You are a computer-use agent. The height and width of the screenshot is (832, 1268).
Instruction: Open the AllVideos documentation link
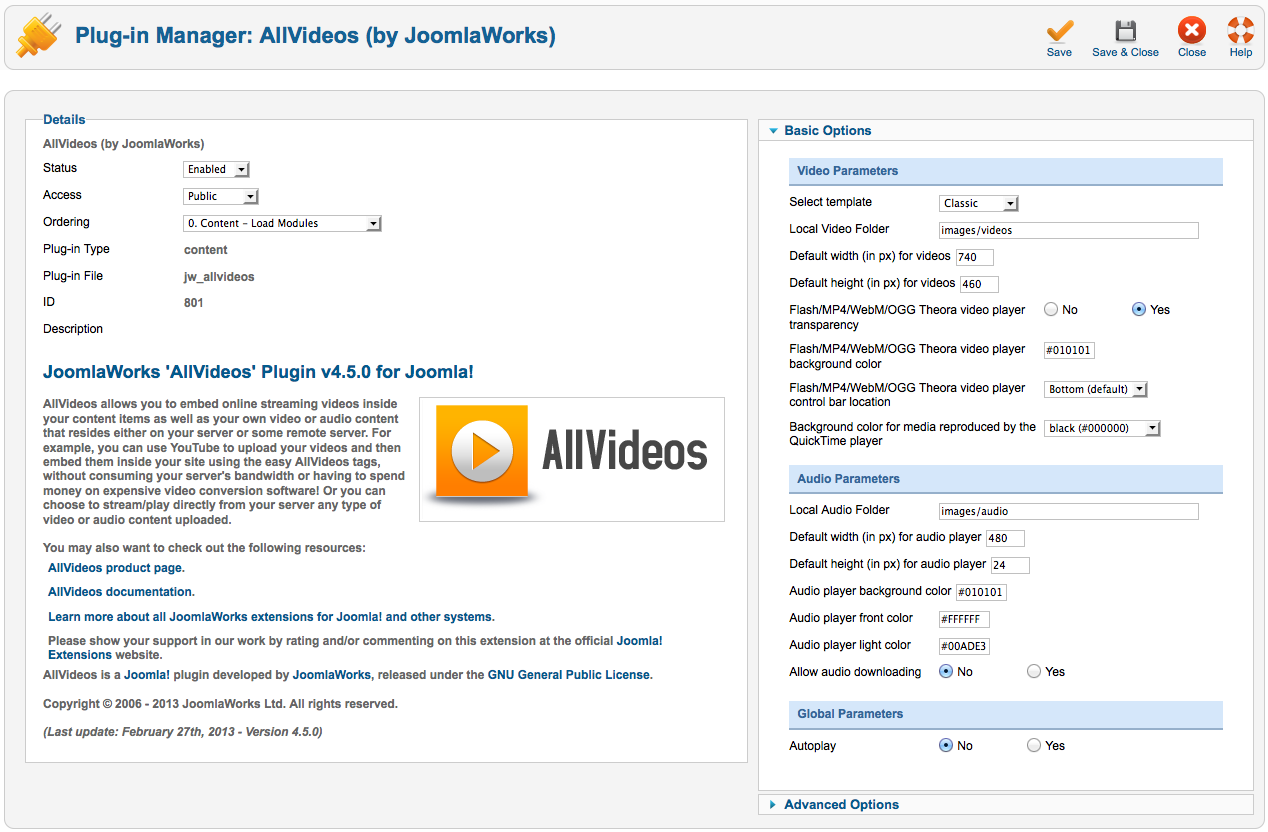[x=121, y=592]
